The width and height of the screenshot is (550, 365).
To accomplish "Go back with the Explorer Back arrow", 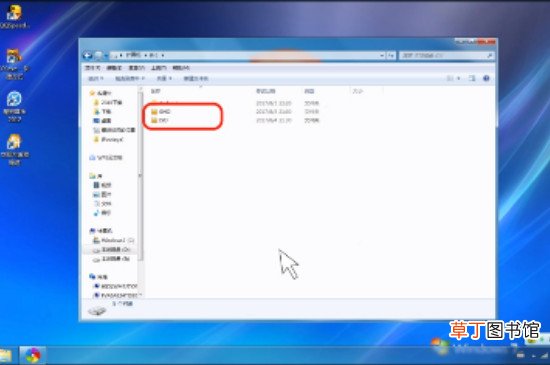I will (87, 55).
